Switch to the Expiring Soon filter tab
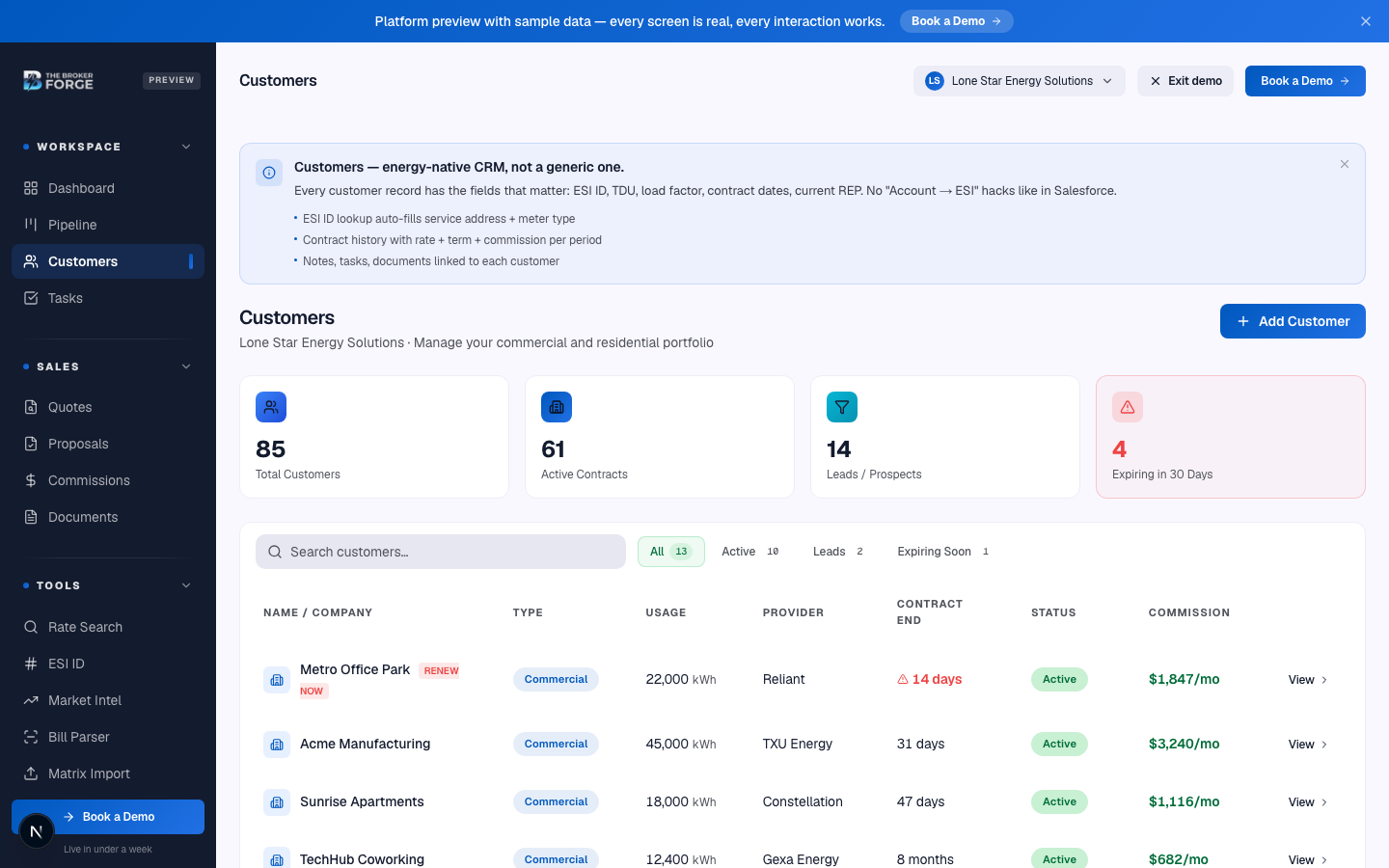This screenshot has width=1389, height=868. click(x=943, y=552)
